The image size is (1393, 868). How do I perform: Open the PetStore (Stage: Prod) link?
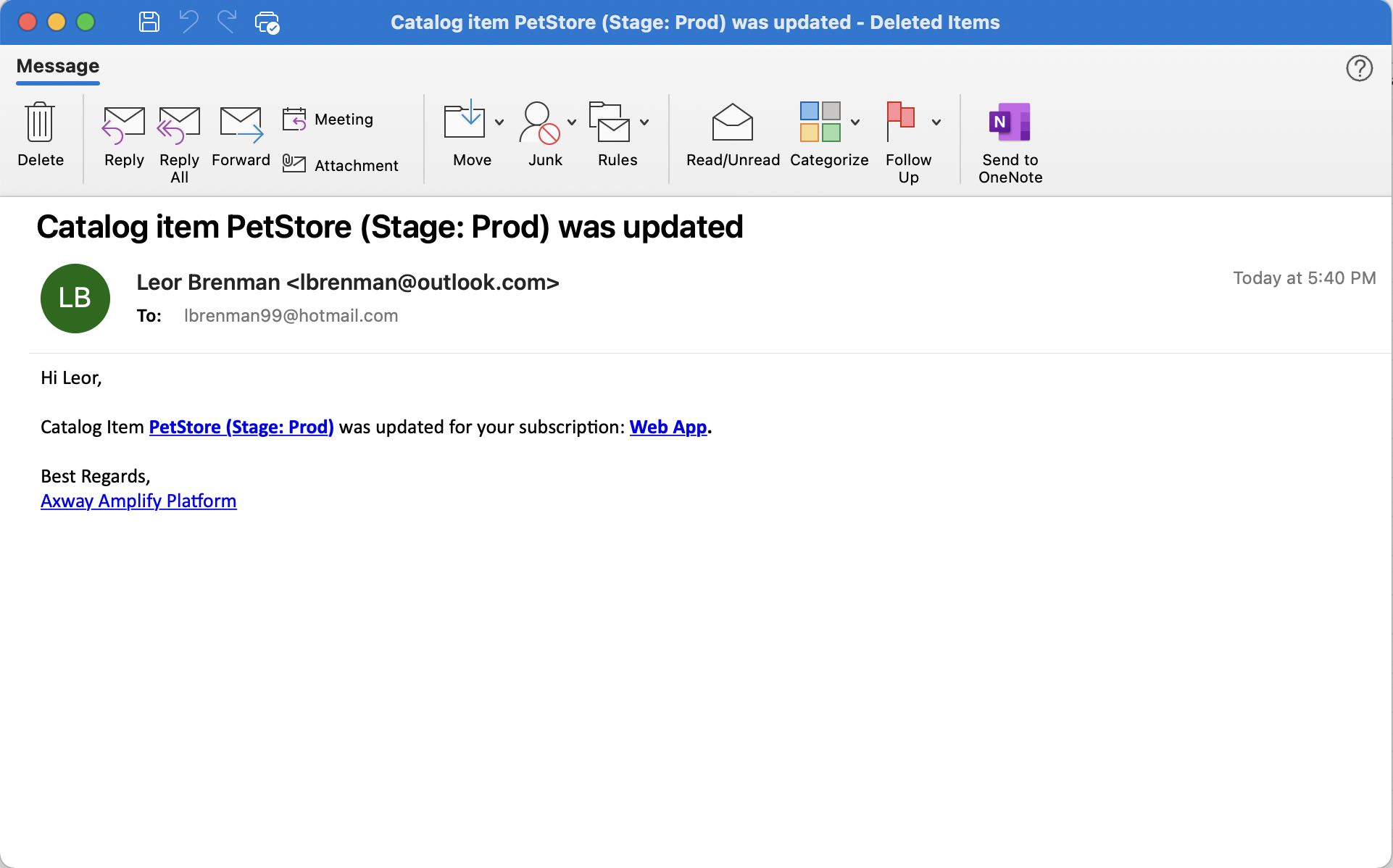(x=241, y=427)
